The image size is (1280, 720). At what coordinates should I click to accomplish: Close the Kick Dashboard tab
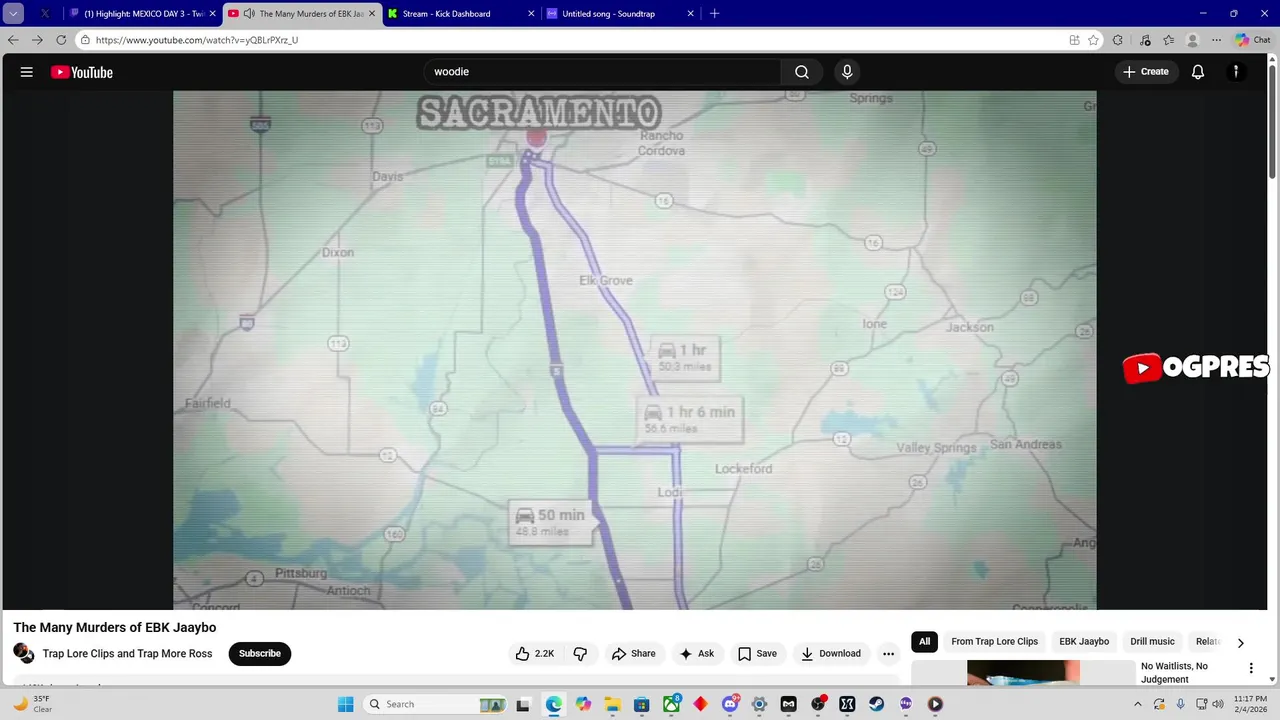point(531,14)
